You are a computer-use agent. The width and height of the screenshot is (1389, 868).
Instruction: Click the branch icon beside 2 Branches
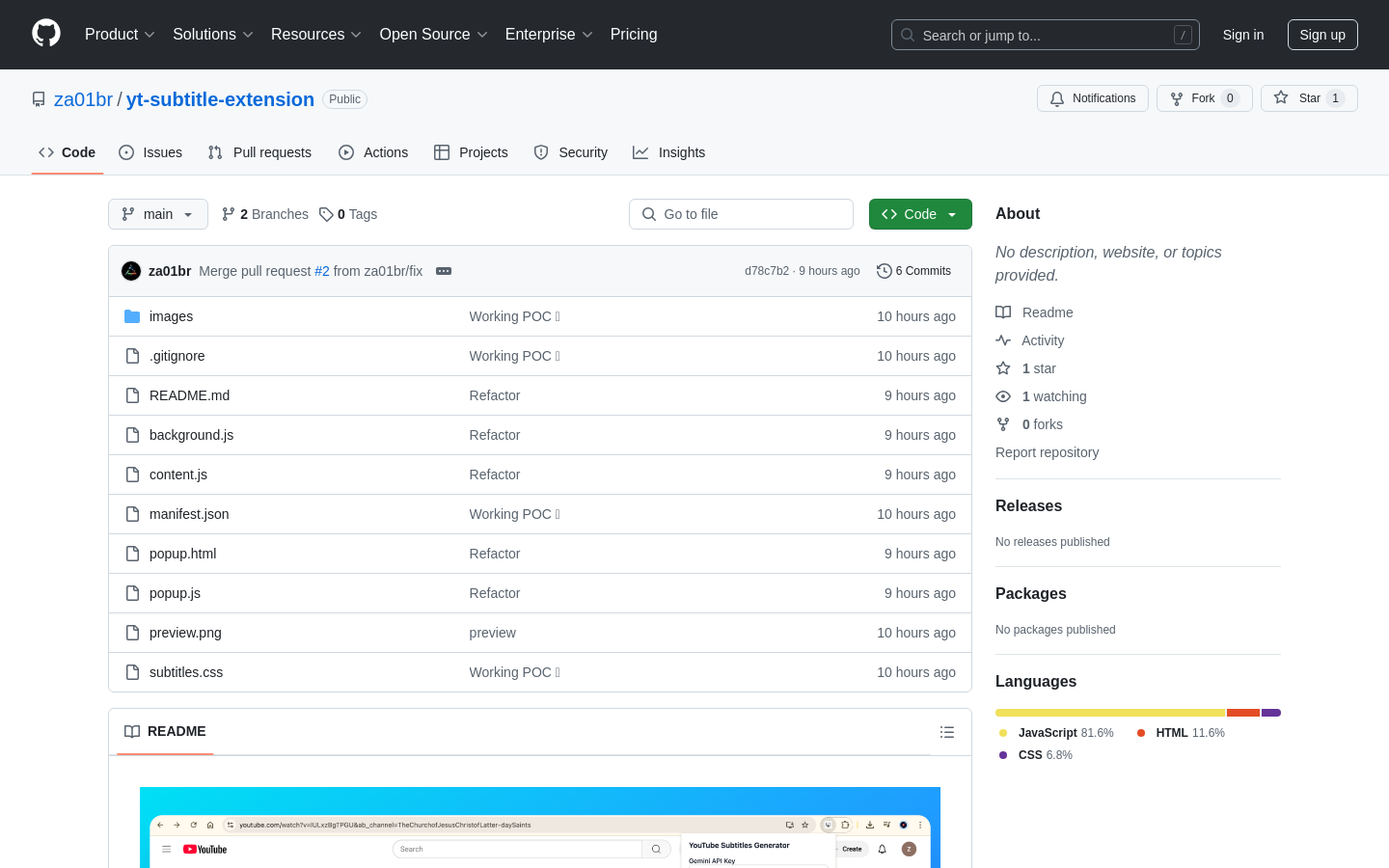[229, 214]
